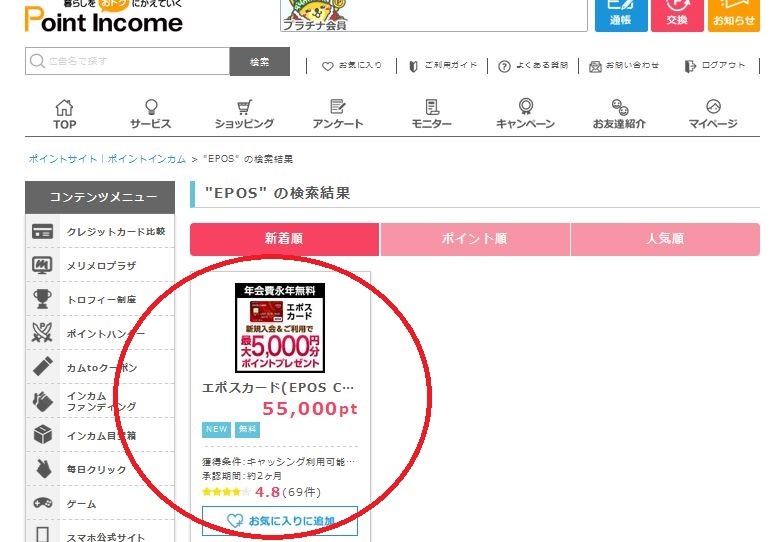
Task: Open the お友達紹介 friends icon
Action: click(x=619, y=107)
